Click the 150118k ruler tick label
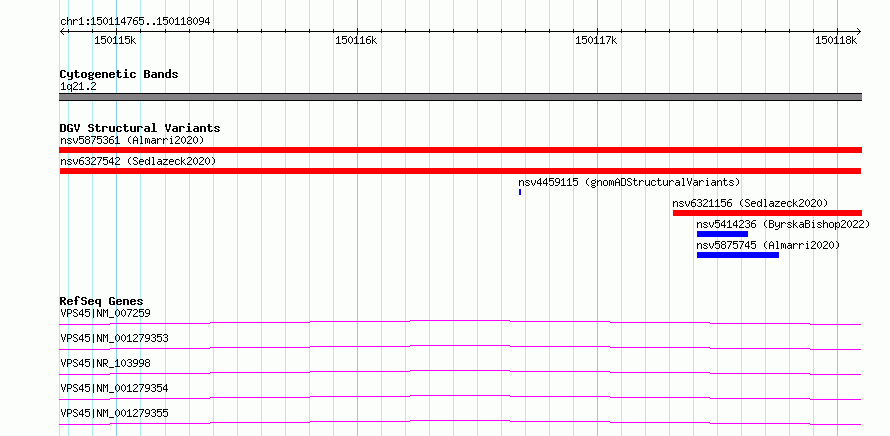 836,40
